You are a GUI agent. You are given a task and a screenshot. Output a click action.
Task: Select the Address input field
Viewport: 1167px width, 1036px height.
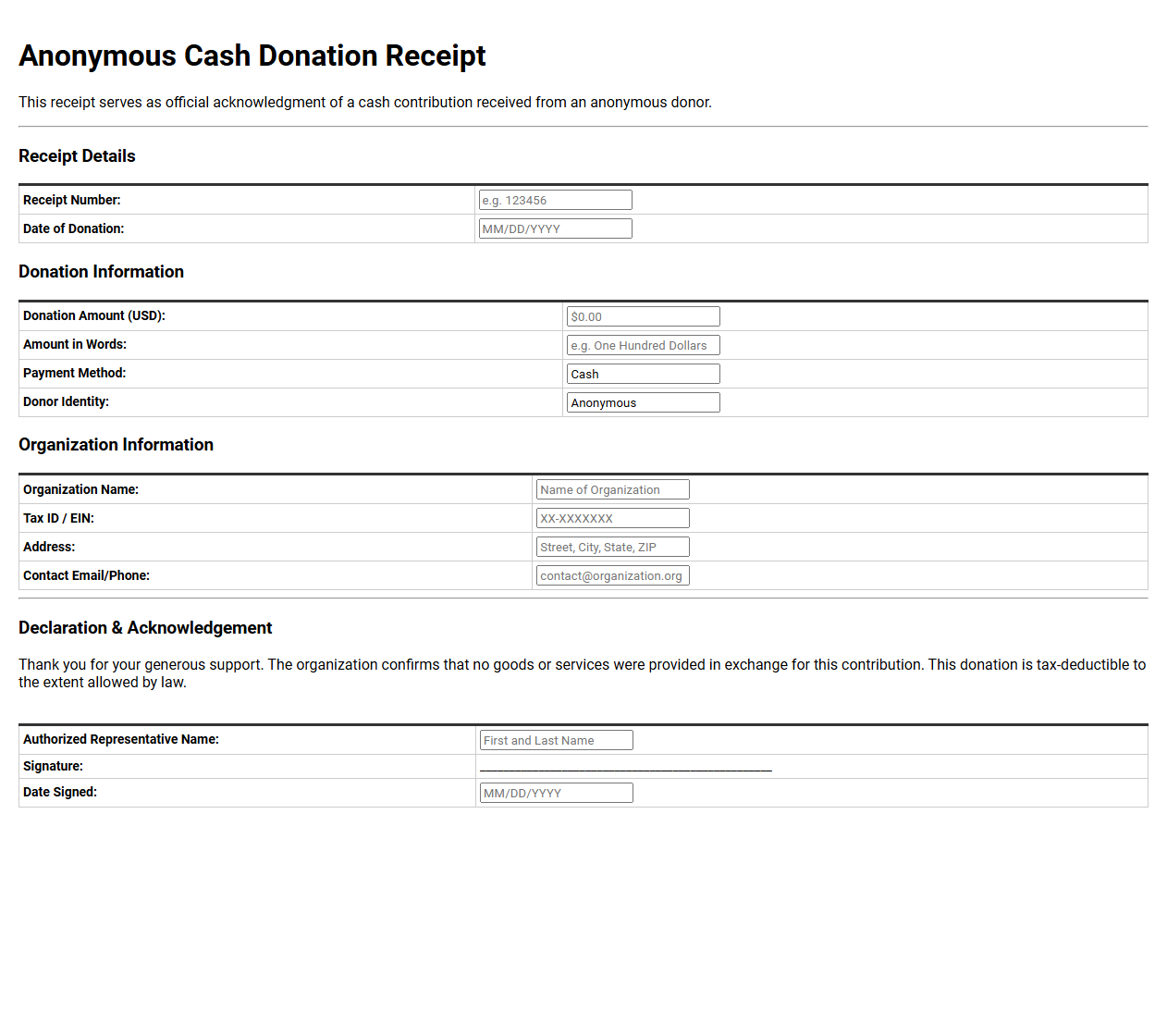click(613, 547)
